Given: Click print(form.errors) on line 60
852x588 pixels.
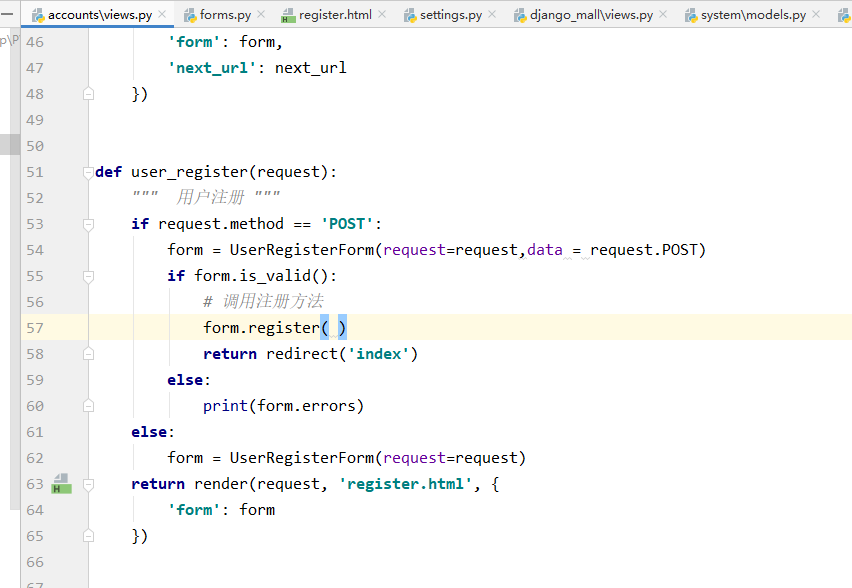Looking at the screenshot, I should pyautogui.click(x=283, y=406).
